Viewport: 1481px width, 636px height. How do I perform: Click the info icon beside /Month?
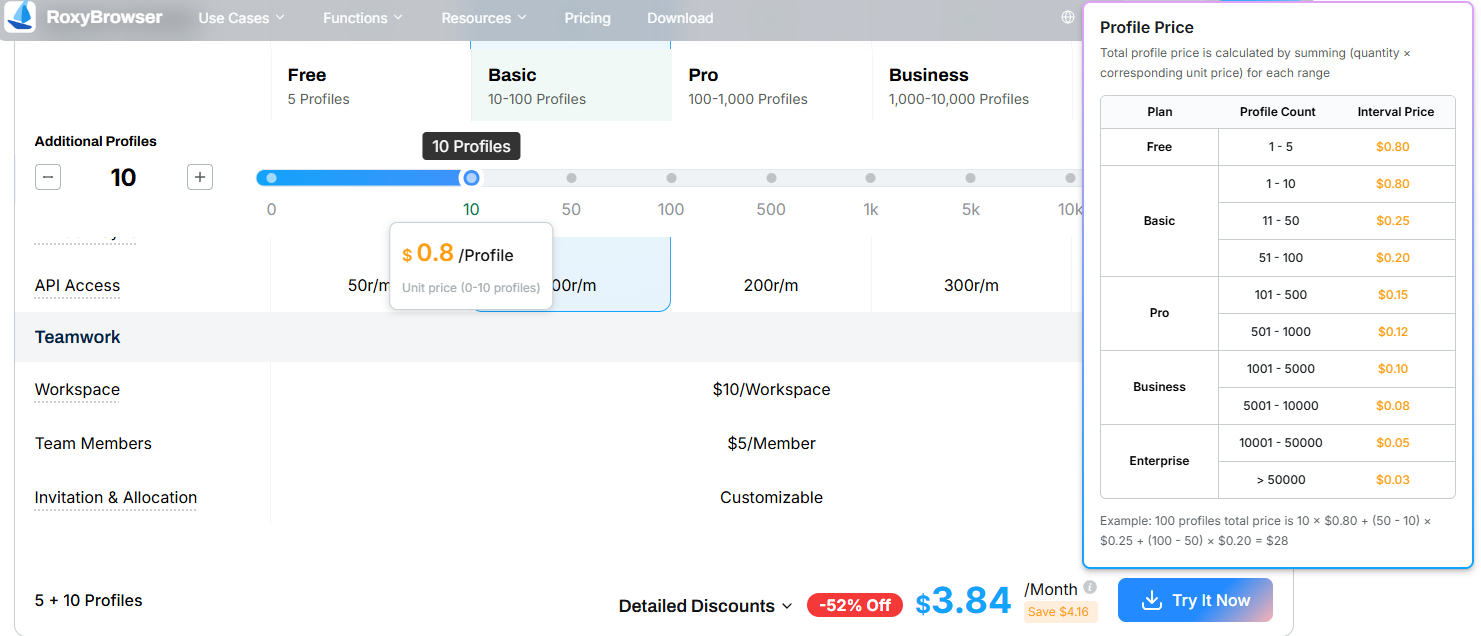[1090, 588]
